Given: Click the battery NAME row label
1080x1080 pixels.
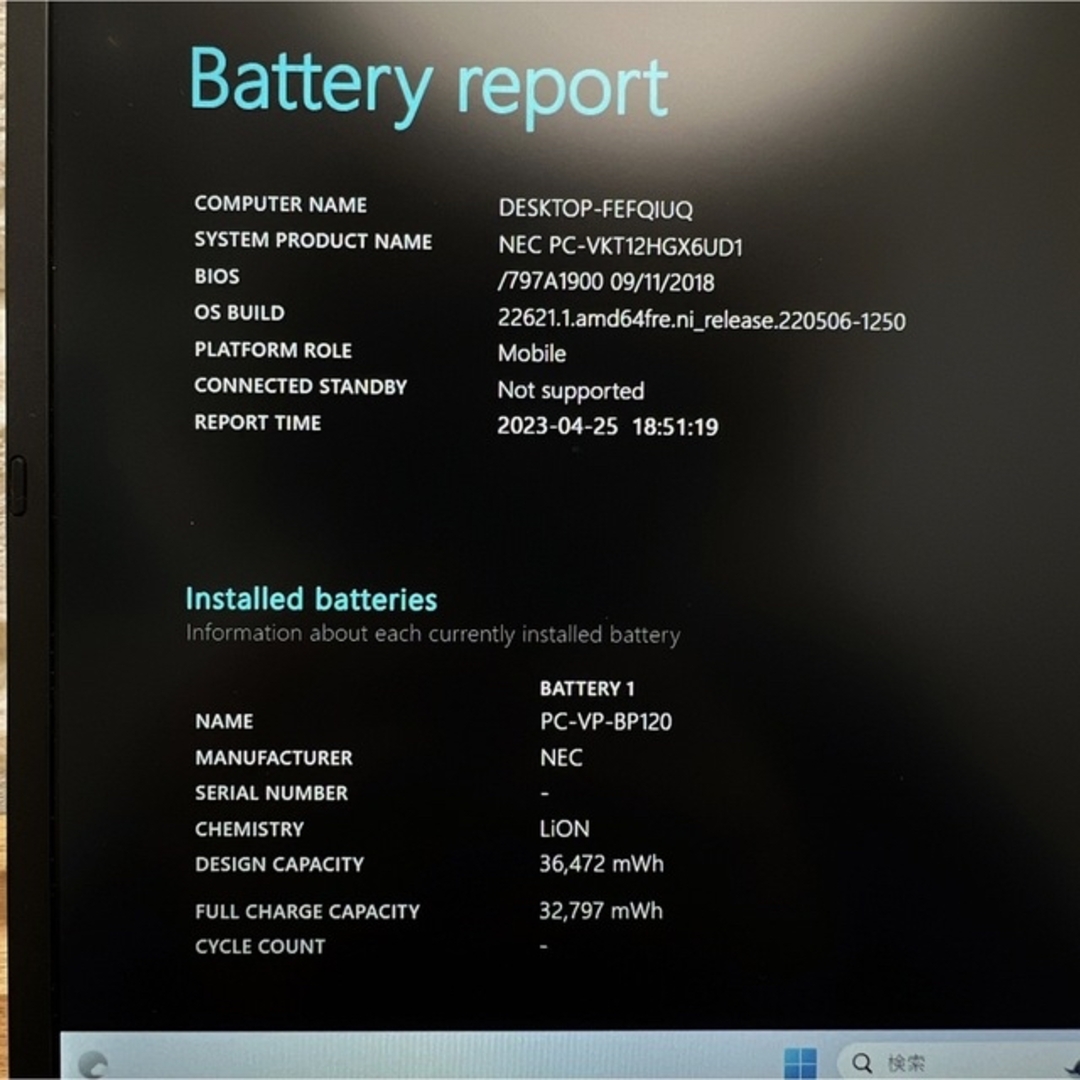Looking at the screenshot, I should pos(224,721).
